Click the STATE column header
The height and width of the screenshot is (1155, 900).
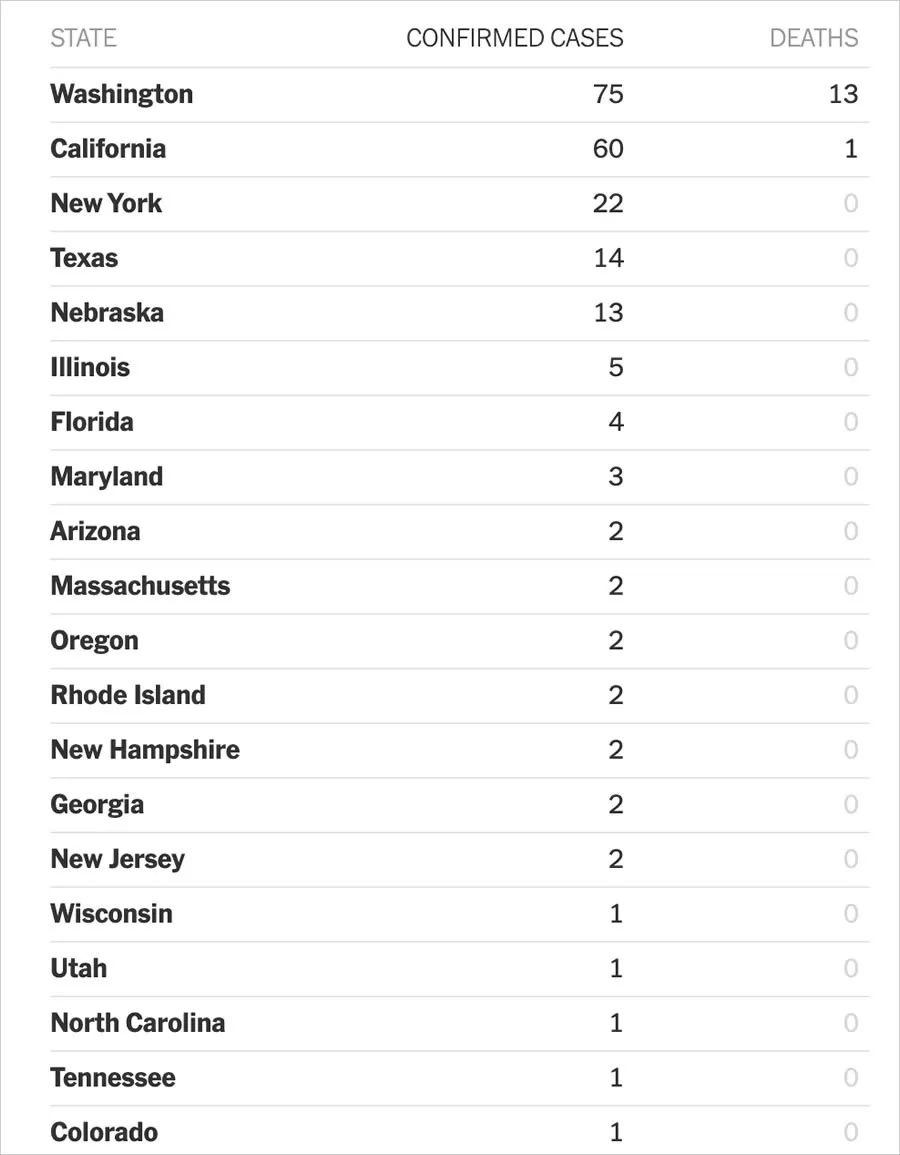coord(83,38)
